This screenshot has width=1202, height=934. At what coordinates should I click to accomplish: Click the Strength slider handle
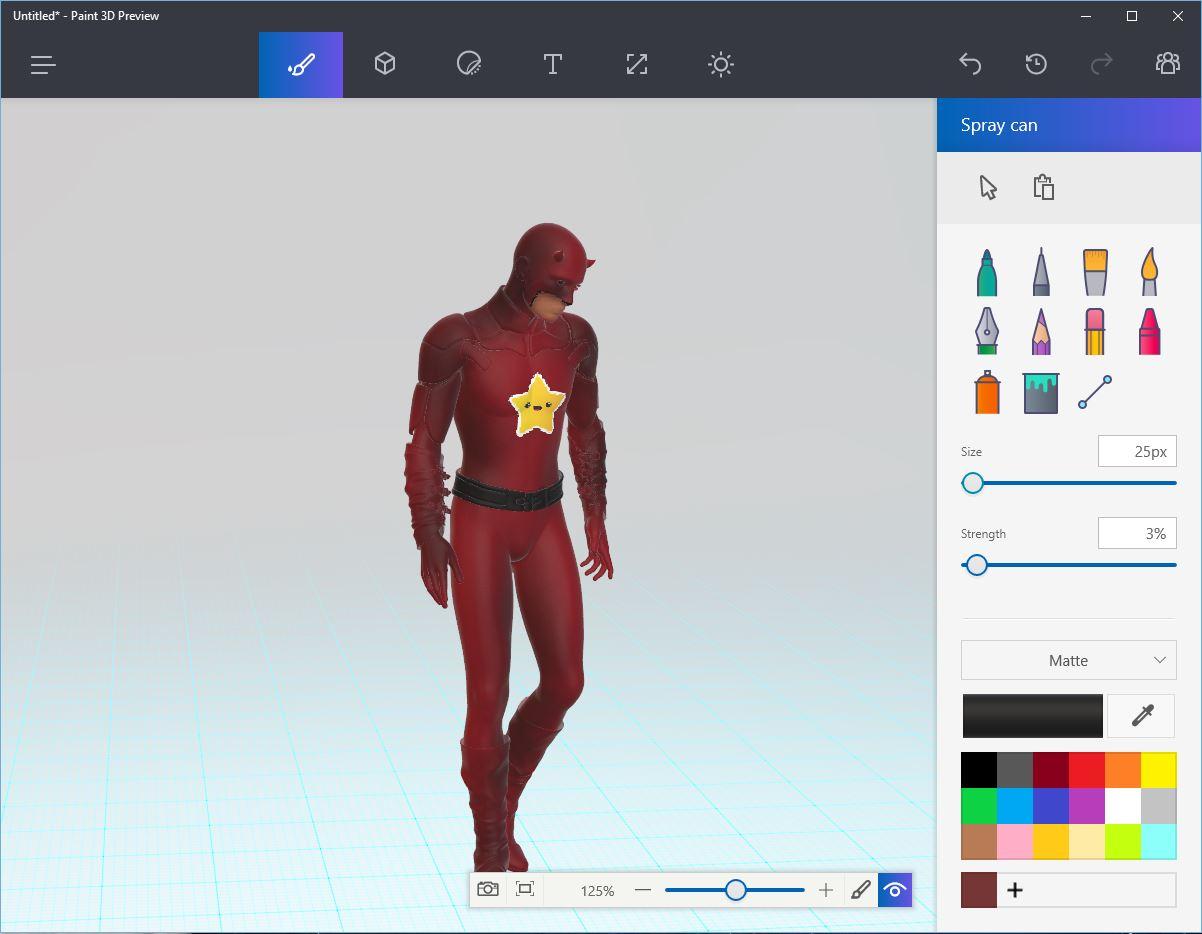(977, 565)
